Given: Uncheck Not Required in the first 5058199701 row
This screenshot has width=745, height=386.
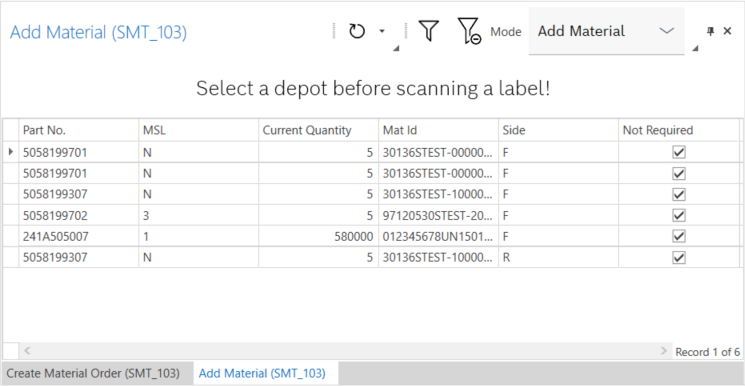Looking at the screenshot, I should [679, 152].
